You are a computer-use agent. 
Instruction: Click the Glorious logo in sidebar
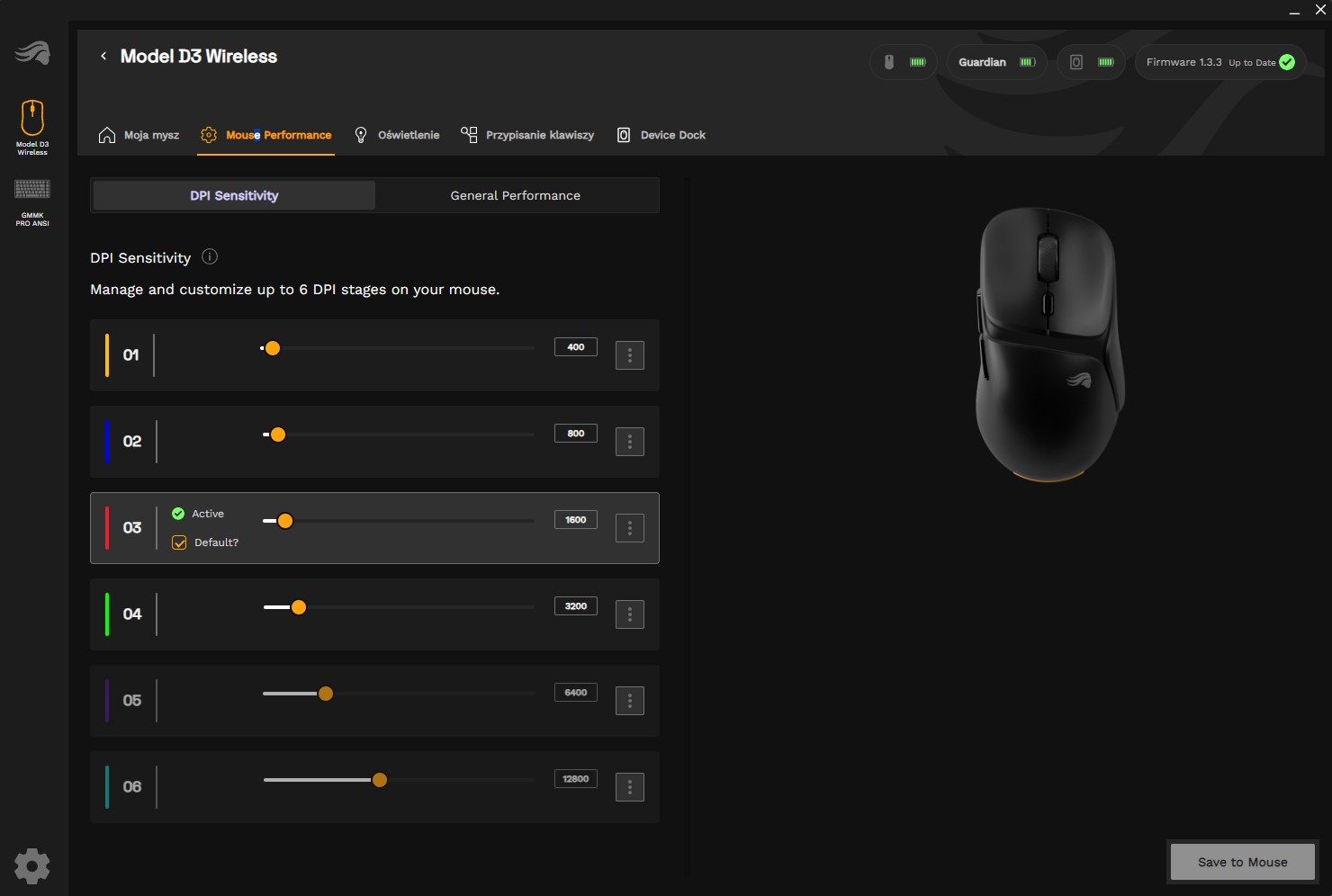pos(32,53)
